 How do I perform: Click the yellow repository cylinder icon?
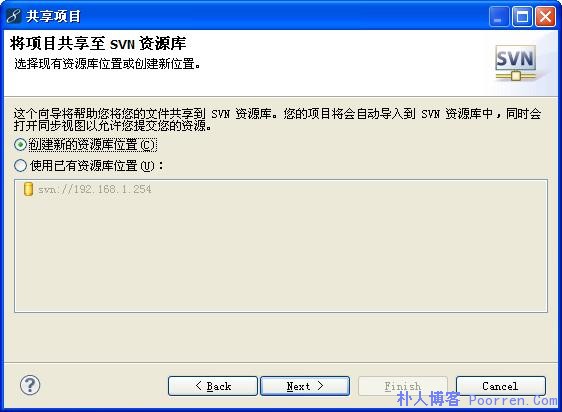point(28,189)
